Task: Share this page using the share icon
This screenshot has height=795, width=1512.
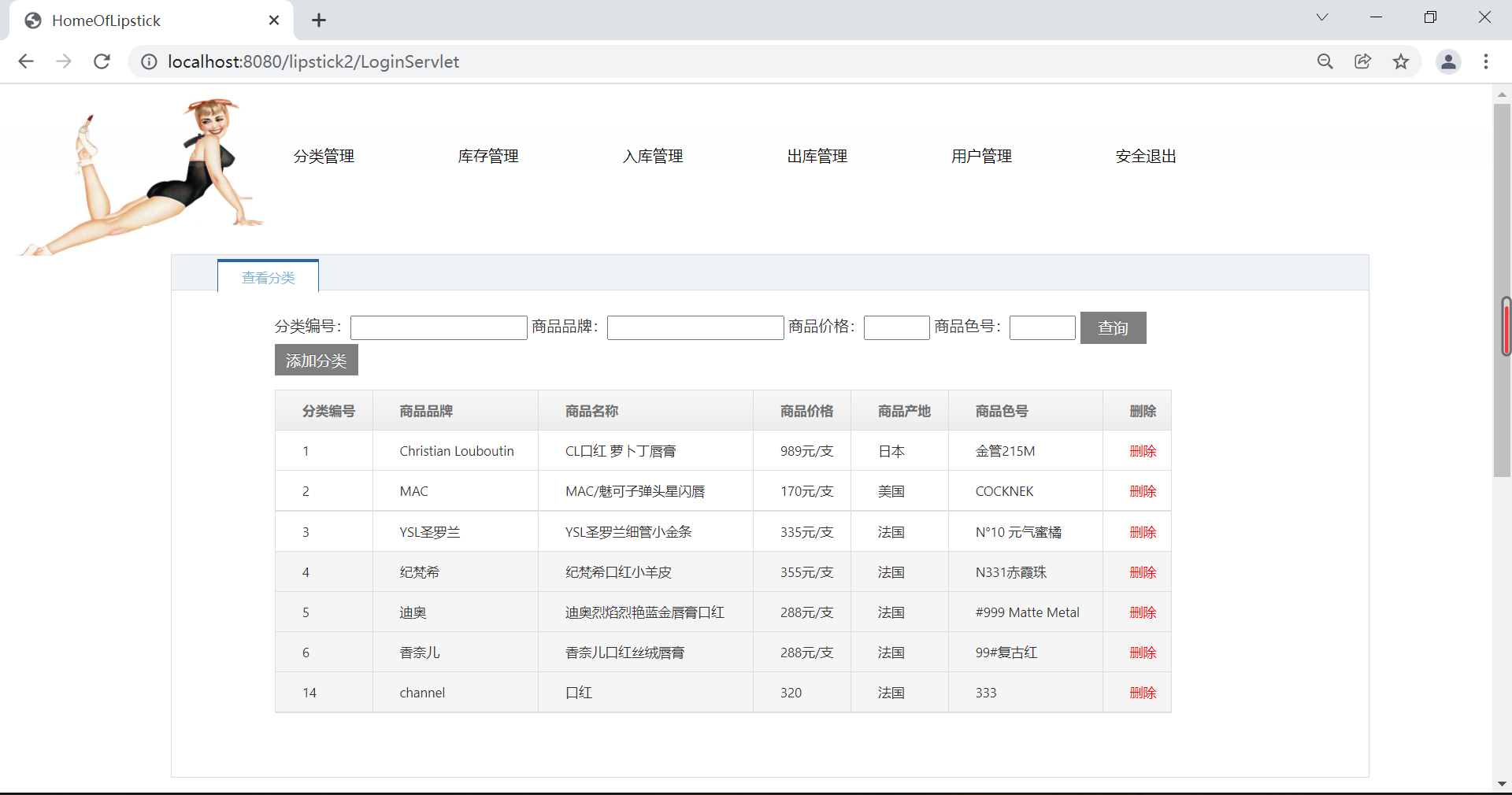Action: (1363, 61)
